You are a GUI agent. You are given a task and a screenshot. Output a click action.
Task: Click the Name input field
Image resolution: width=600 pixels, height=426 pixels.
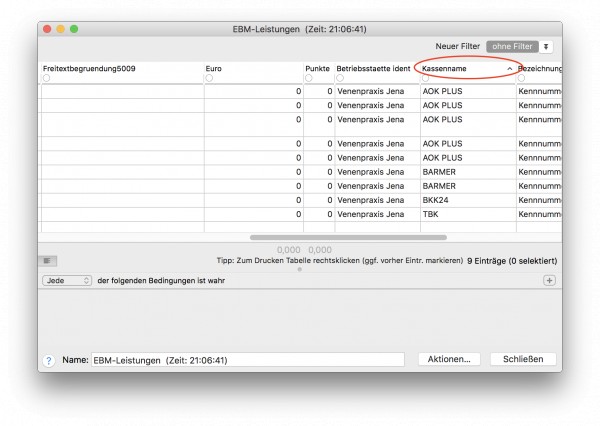pyautogui.click(x=248, y=360)
